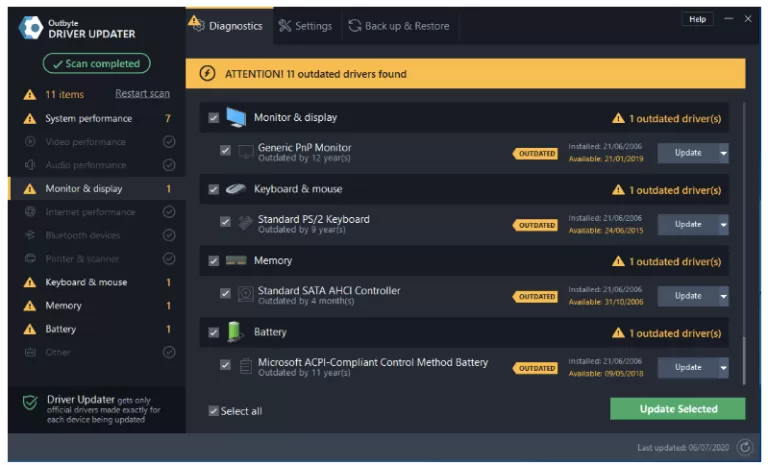Click the Standard PS/2 Keyboard device icon
The width and height of the screenshot is (768, 465).
245,223
